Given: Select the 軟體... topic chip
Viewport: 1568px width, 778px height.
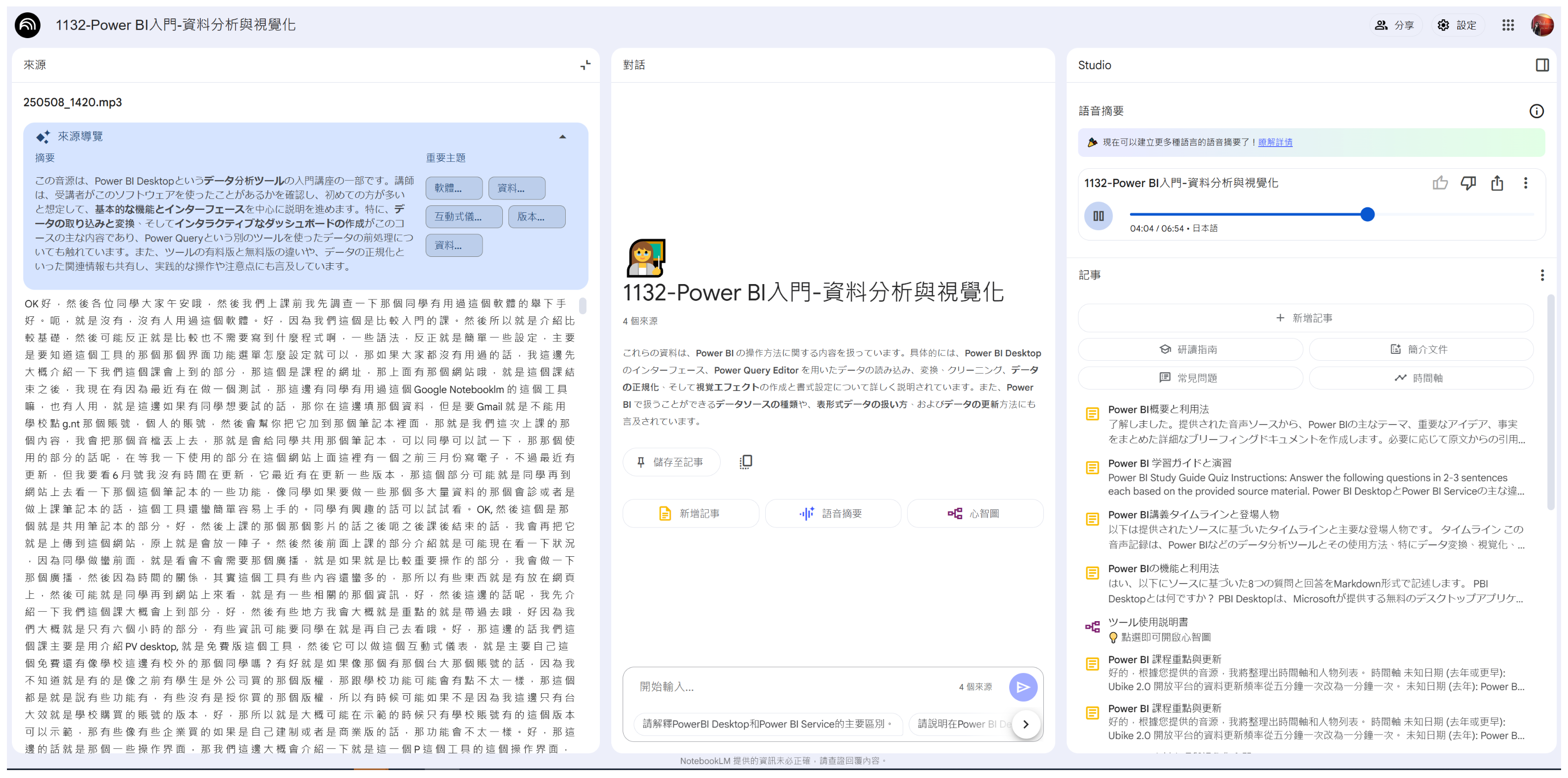Looking at the screenshot, I should click(x=453, y=188).
